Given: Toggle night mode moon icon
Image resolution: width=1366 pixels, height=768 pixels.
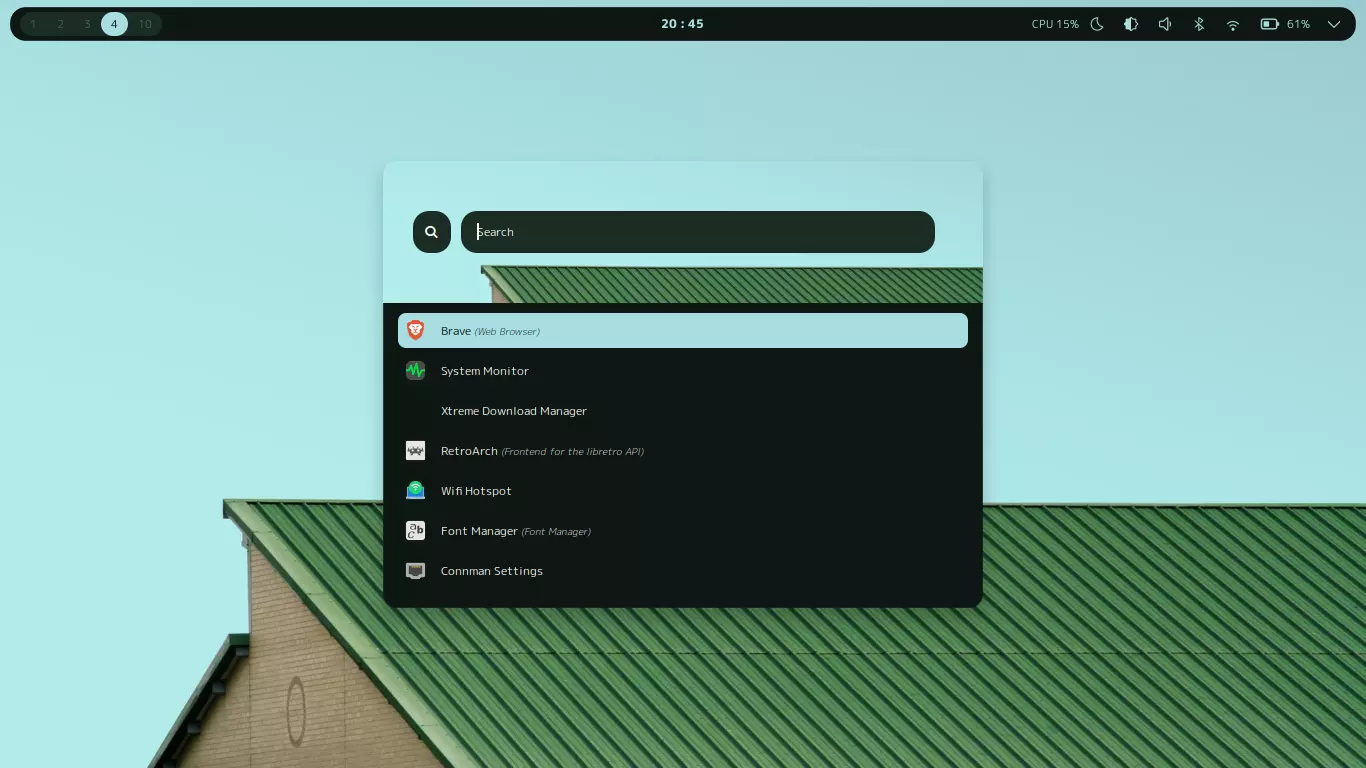Looking at the screenshot, I should tap(1097, 24).
